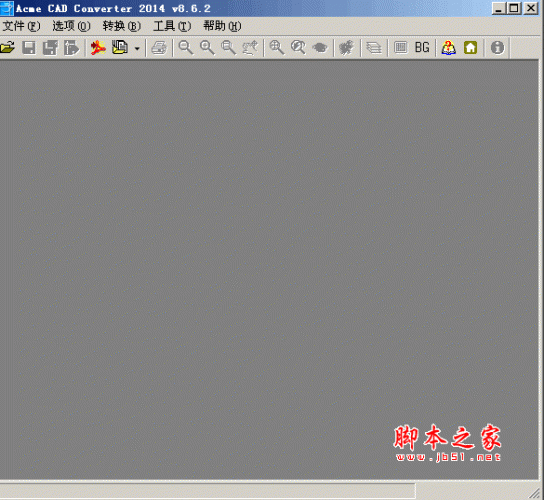Click the batch convert documents icon
The width and height of the screenshot is (544, 500).
(120, 48)
